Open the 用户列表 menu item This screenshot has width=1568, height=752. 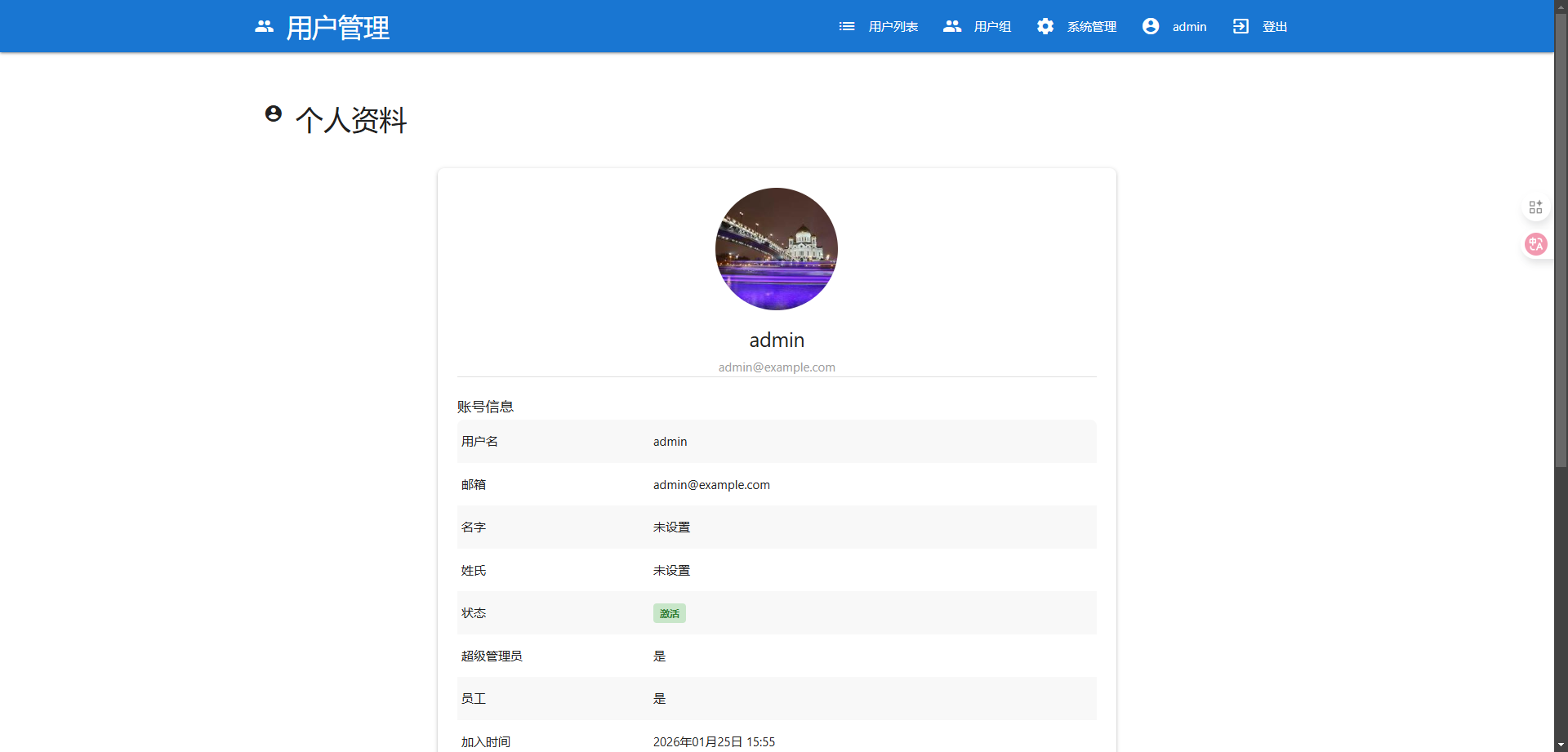[893, 27]
